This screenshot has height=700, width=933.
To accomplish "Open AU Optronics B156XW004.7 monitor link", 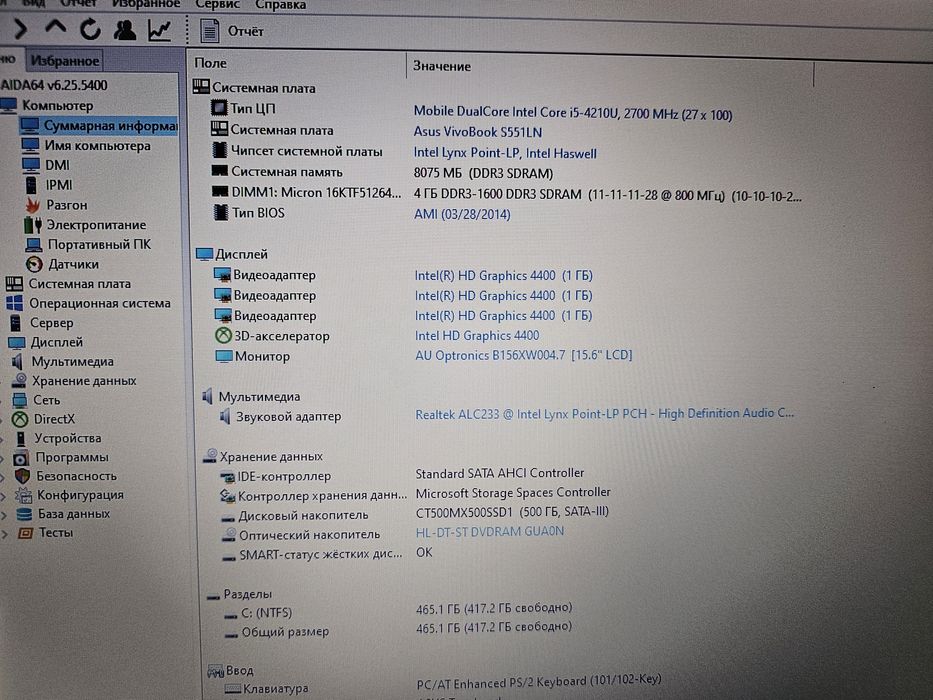I will tap(524, 355).
